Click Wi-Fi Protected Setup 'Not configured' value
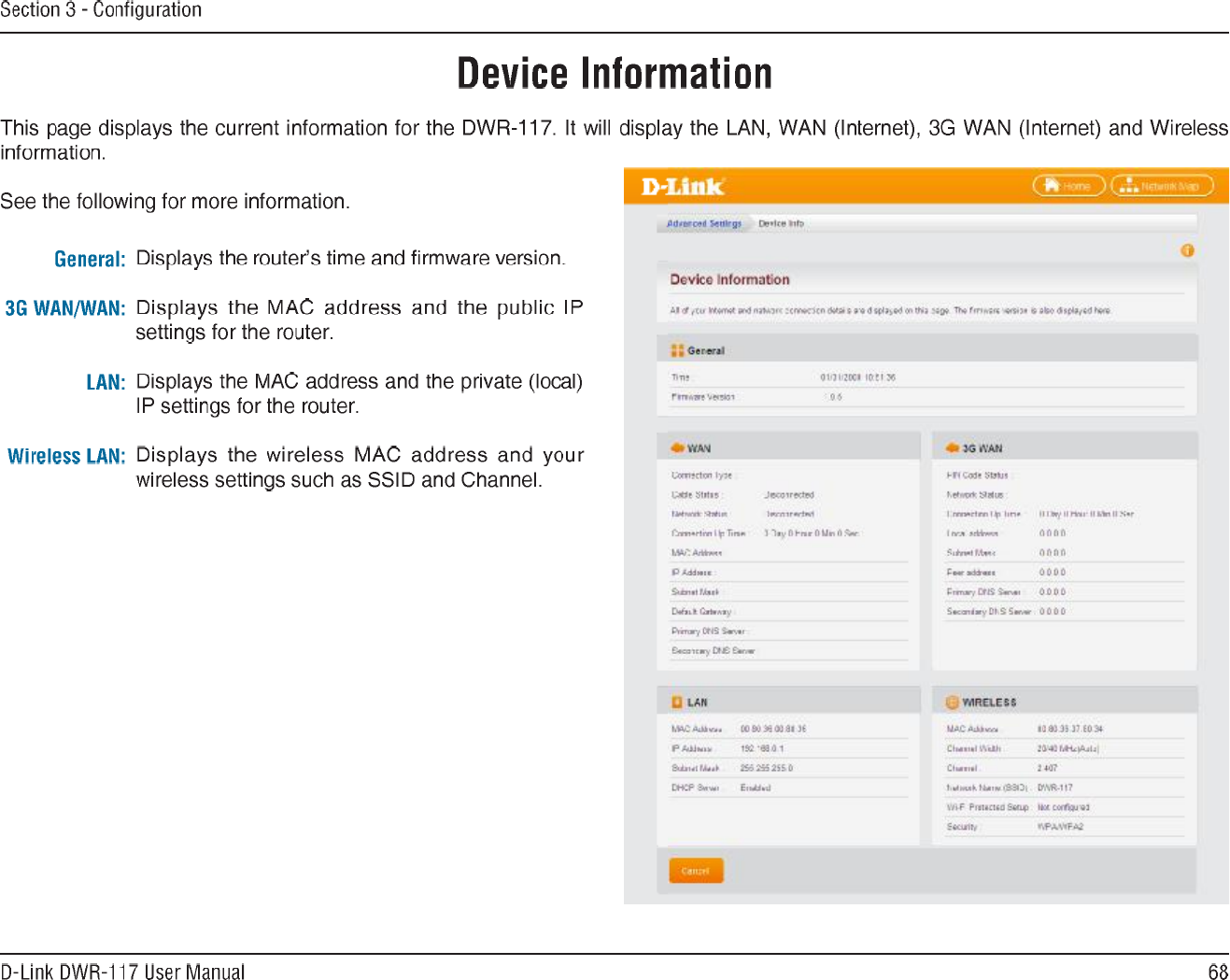 point(1064,808)
